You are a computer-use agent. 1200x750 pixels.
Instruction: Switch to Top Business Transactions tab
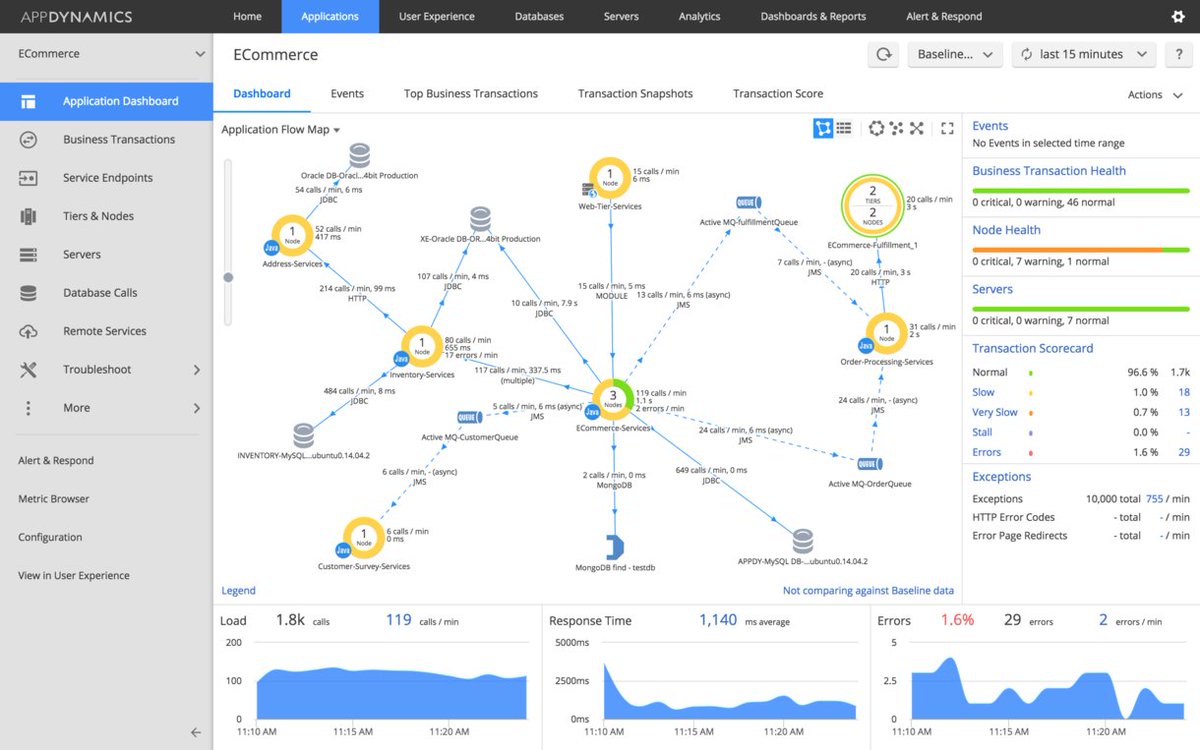click(471, 94)
